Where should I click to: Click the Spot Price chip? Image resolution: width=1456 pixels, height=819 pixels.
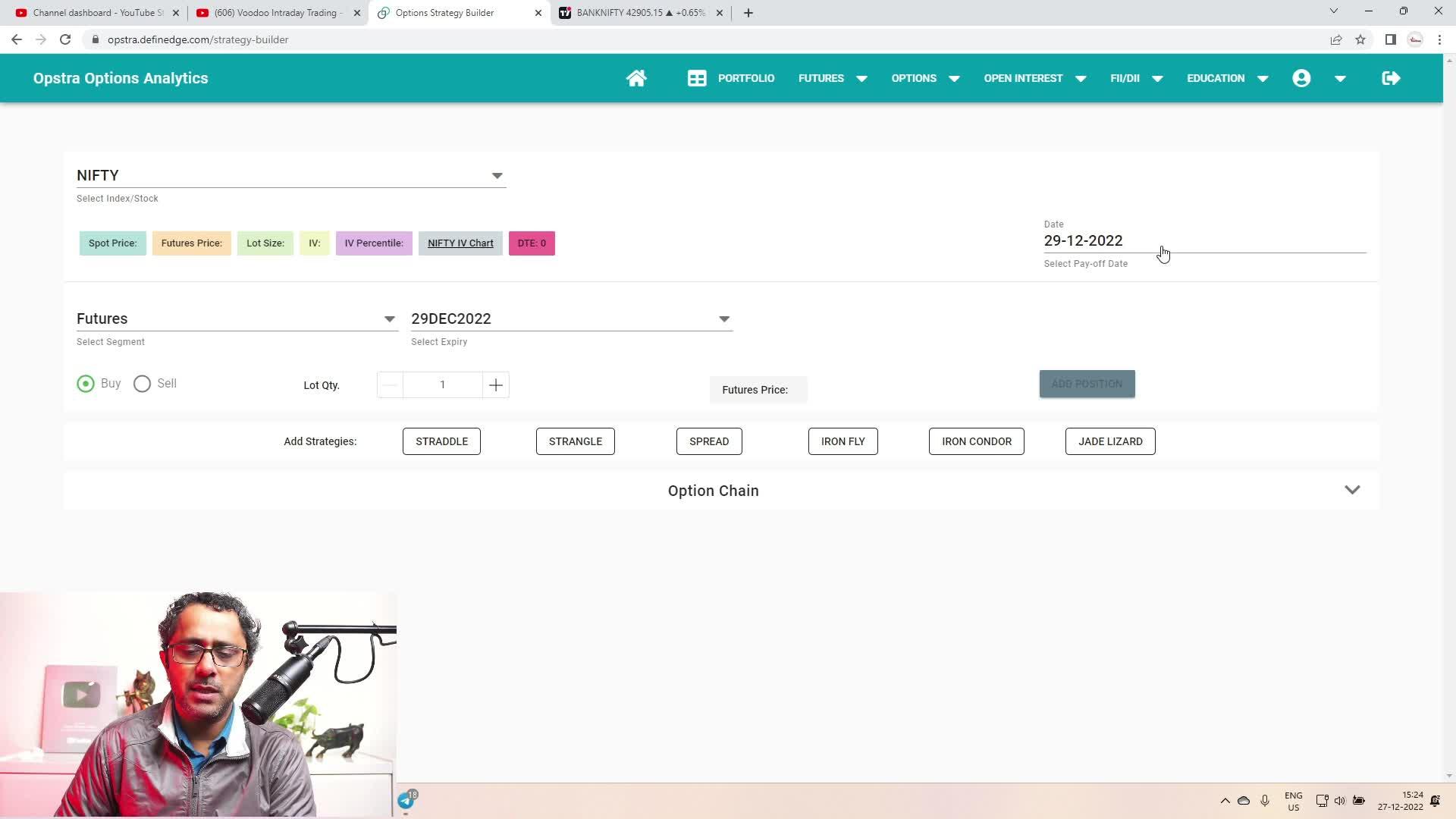click(112, 243)
